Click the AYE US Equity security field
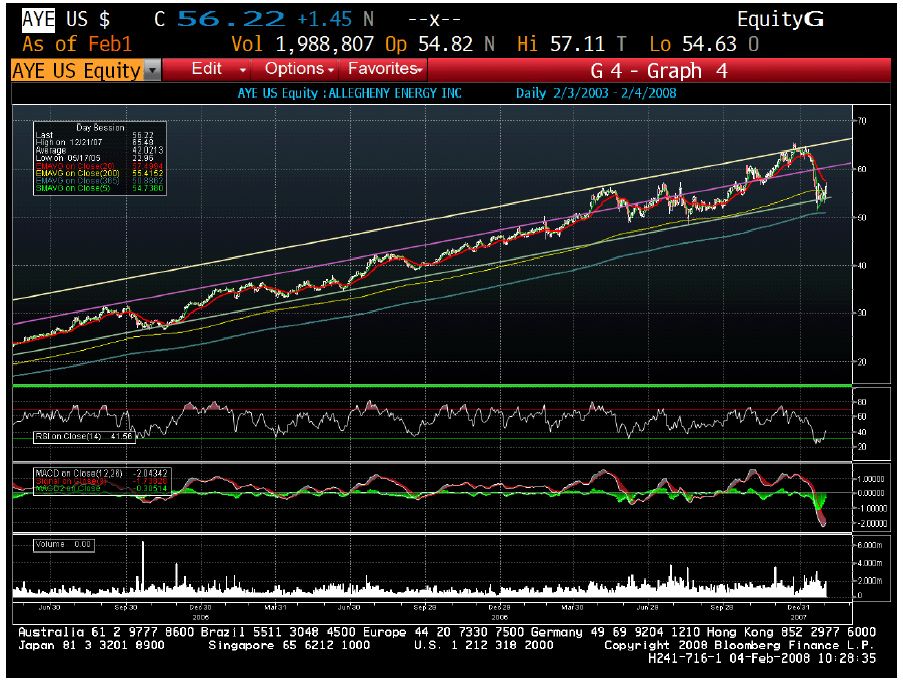 pos(77,70)
